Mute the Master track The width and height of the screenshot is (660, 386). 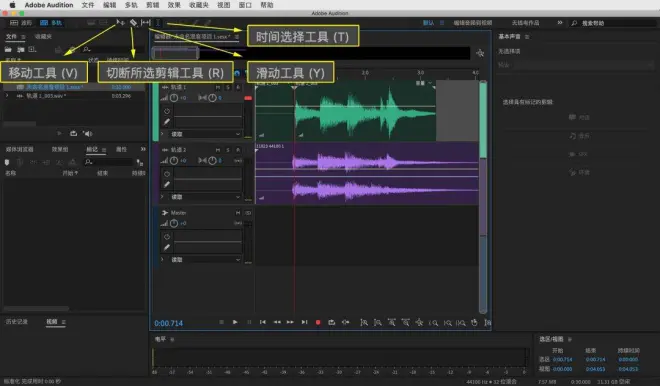point(238,213)
